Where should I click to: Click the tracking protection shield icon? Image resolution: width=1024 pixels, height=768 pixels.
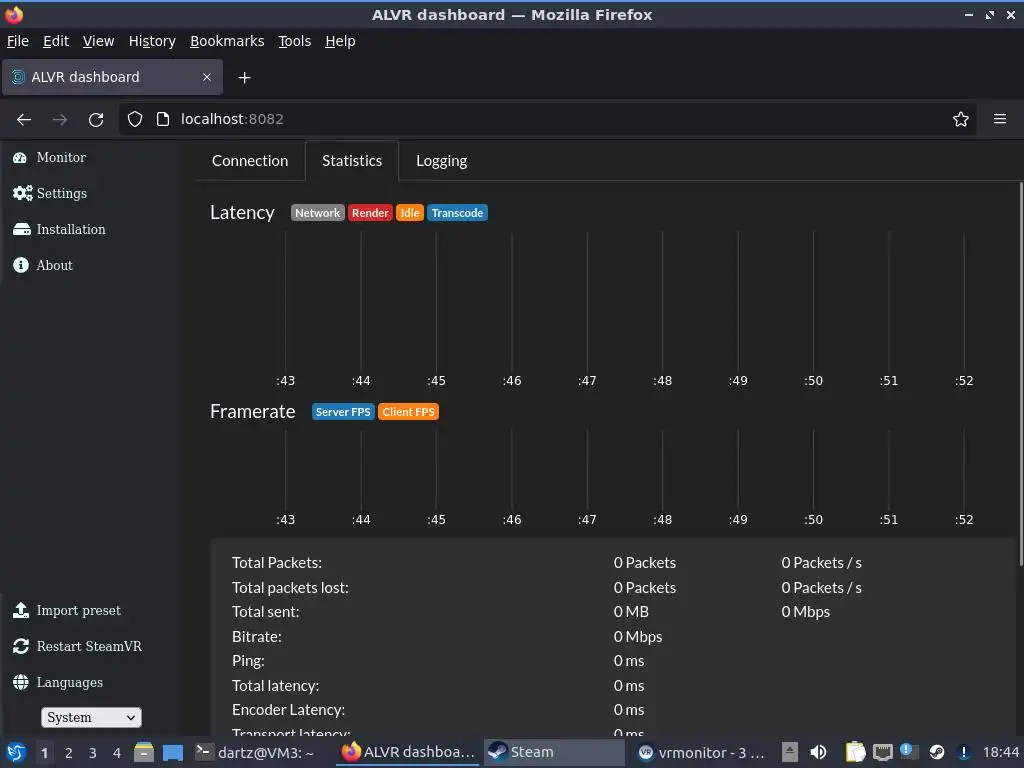[135, 119]
